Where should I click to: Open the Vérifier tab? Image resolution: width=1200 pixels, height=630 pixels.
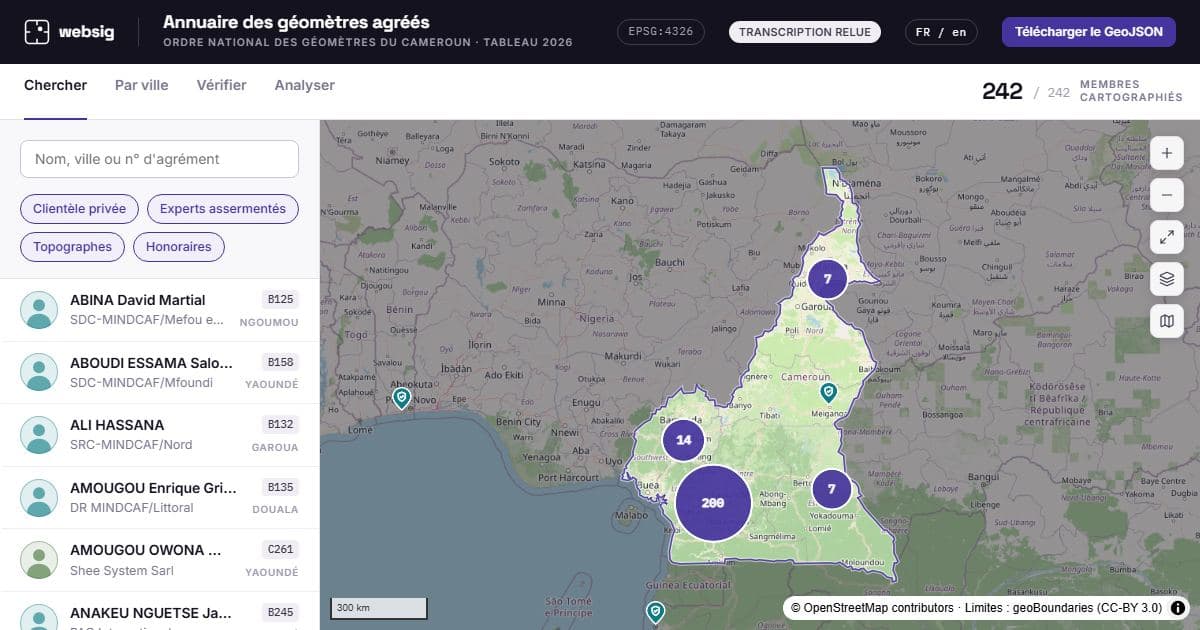point(221,85)
